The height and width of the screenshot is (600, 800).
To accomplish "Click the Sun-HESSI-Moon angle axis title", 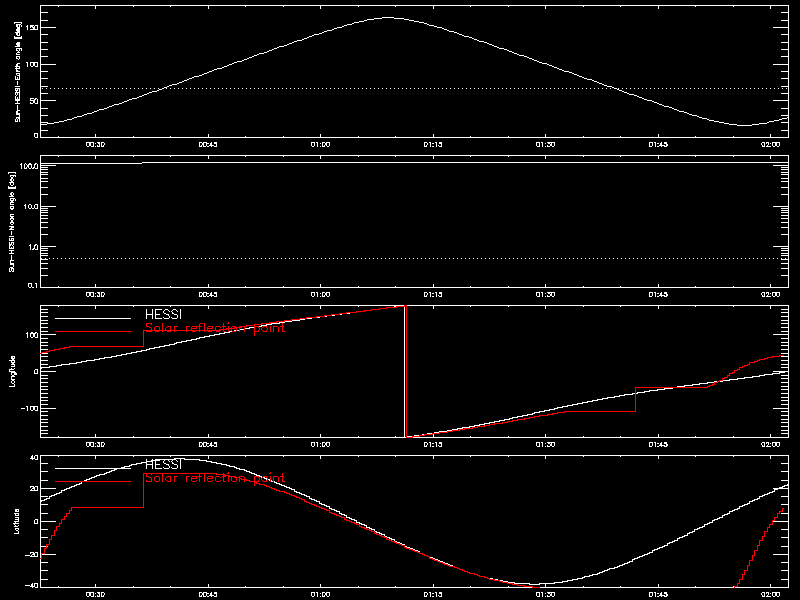I will click(x=12, y=221).
